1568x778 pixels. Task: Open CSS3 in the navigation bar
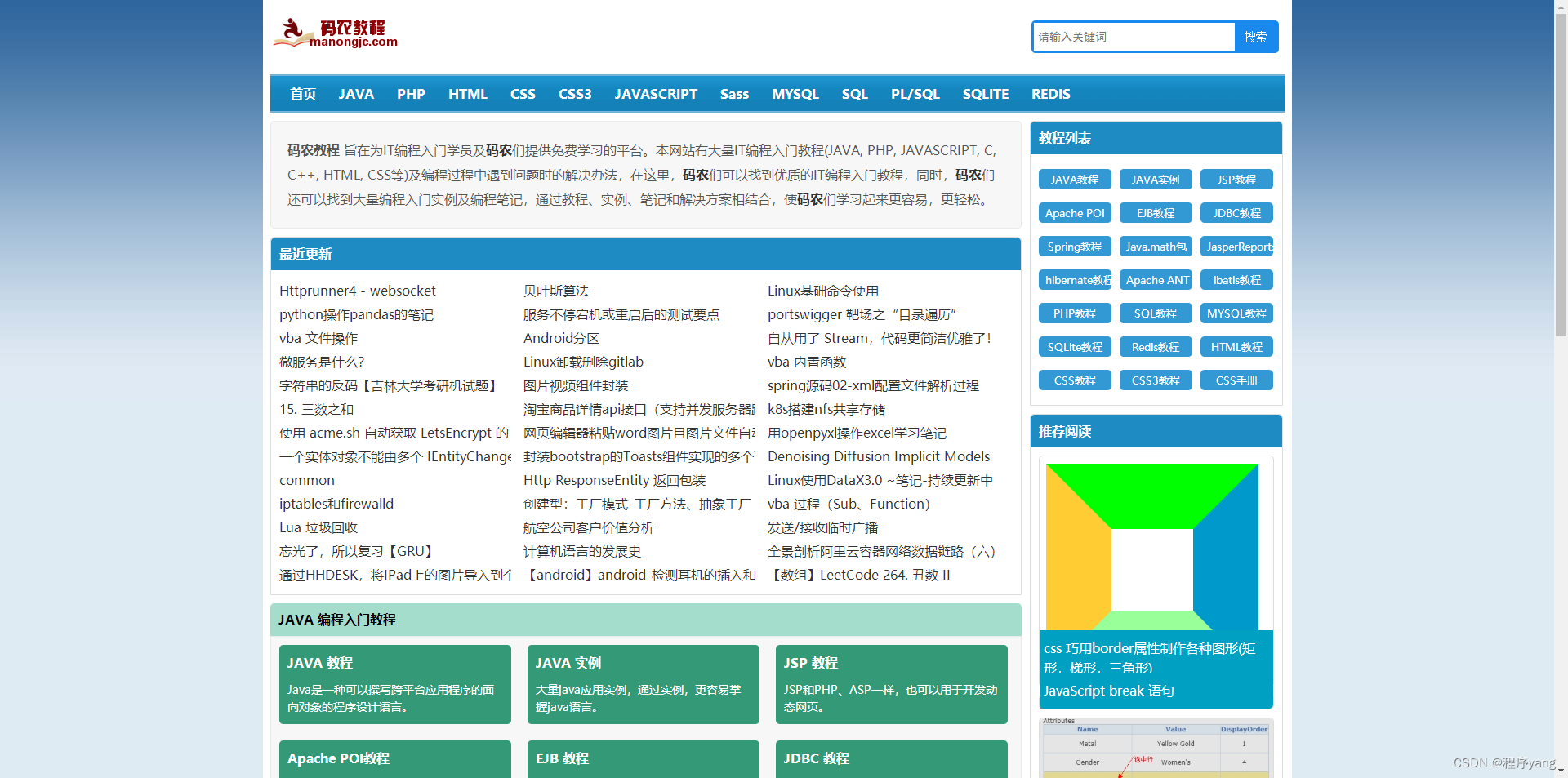tap(575, 94)
